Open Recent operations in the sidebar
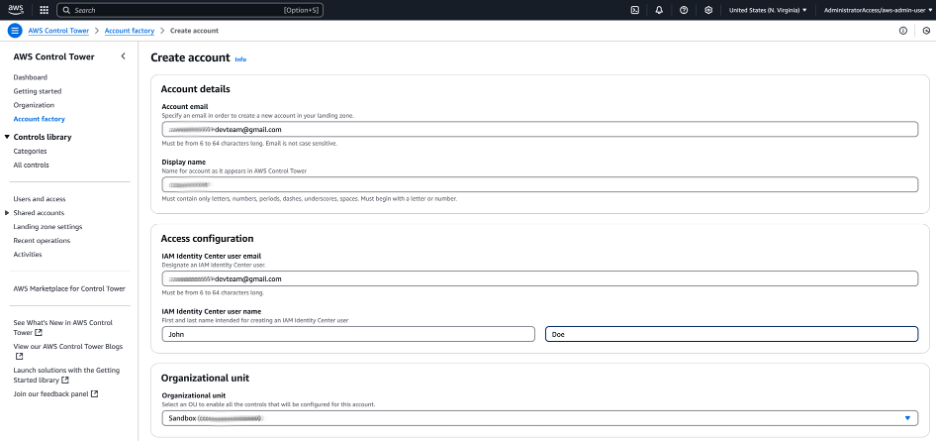Screen dimensions: 936x442 click(x=42, y=240)
